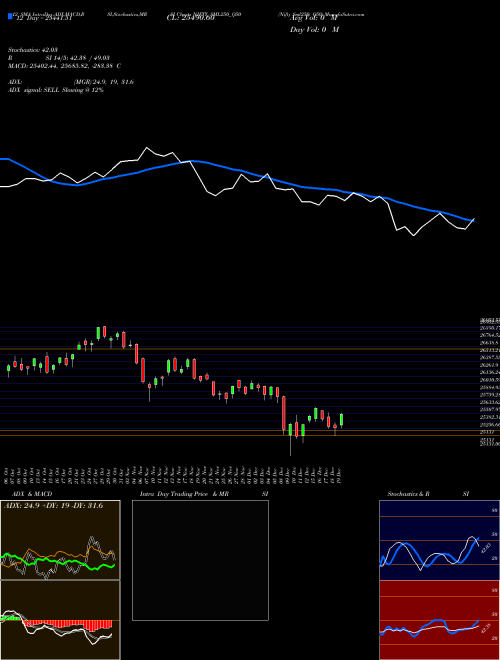Click the red RSI chart panel
The width and height of the screenshot is (500, 660).
[x=439, y=620]
